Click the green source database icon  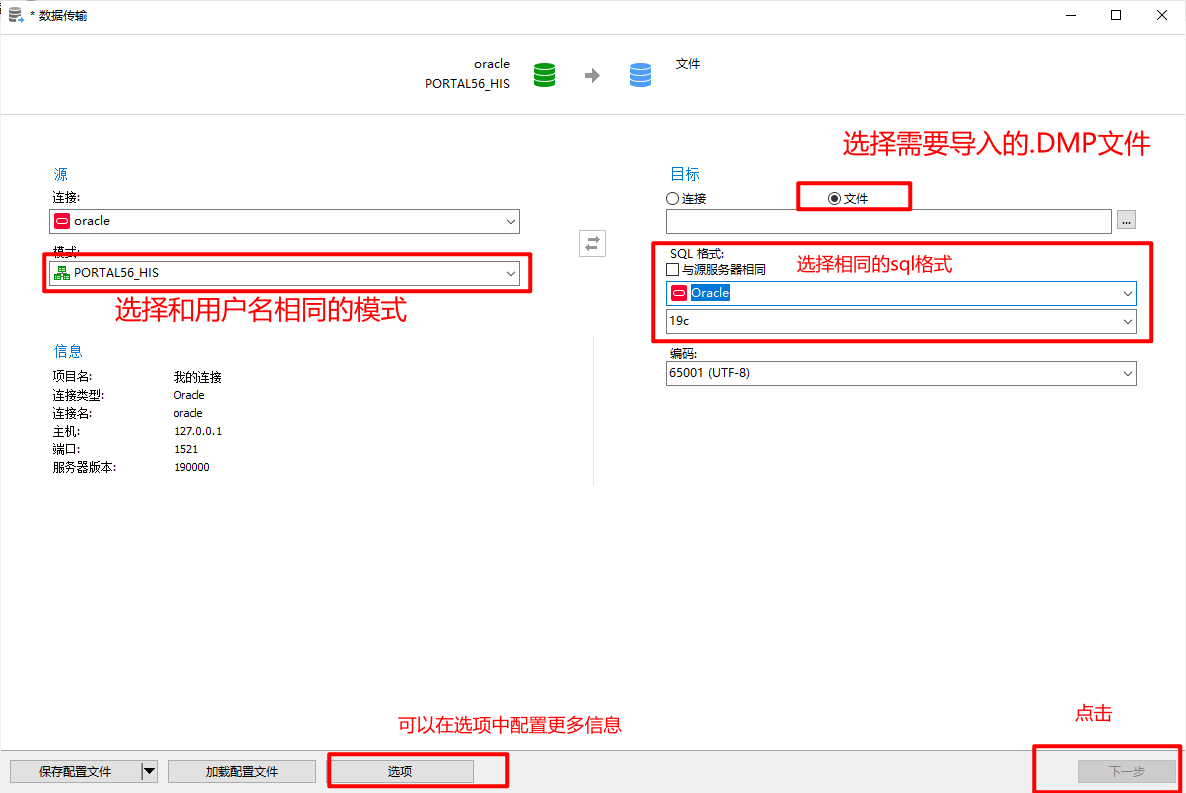click(x=545, y=75)
